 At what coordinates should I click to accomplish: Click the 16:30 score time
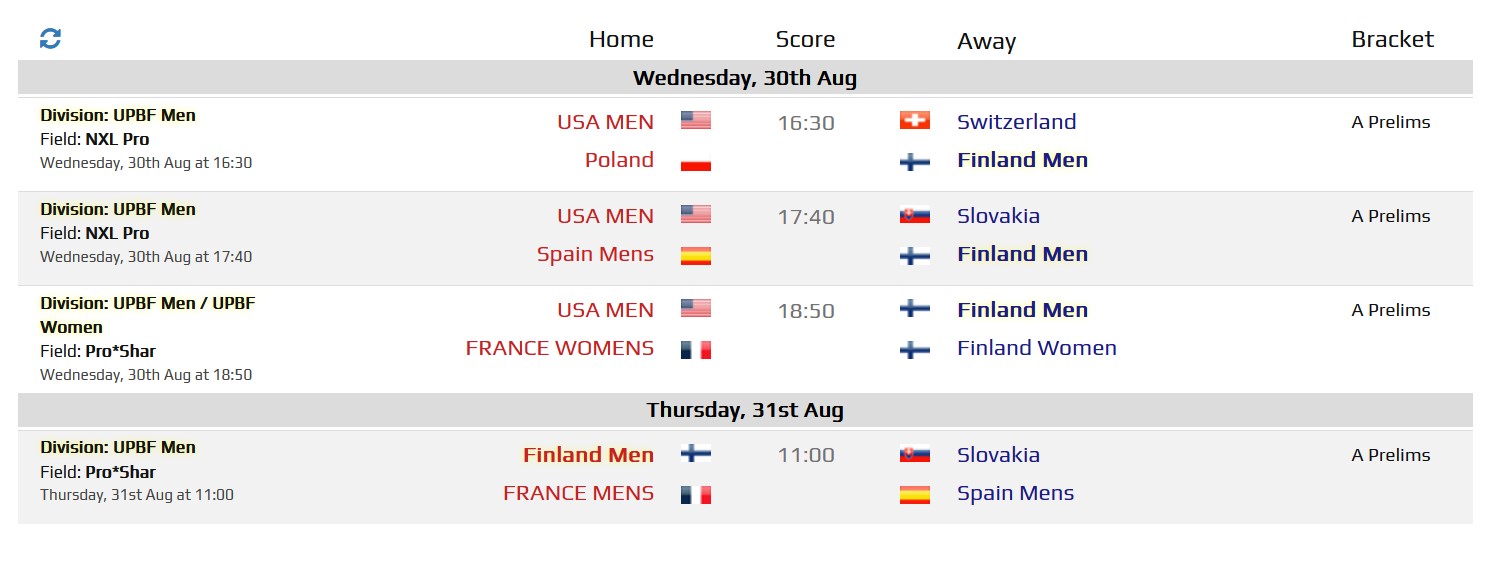pos(806,123)
